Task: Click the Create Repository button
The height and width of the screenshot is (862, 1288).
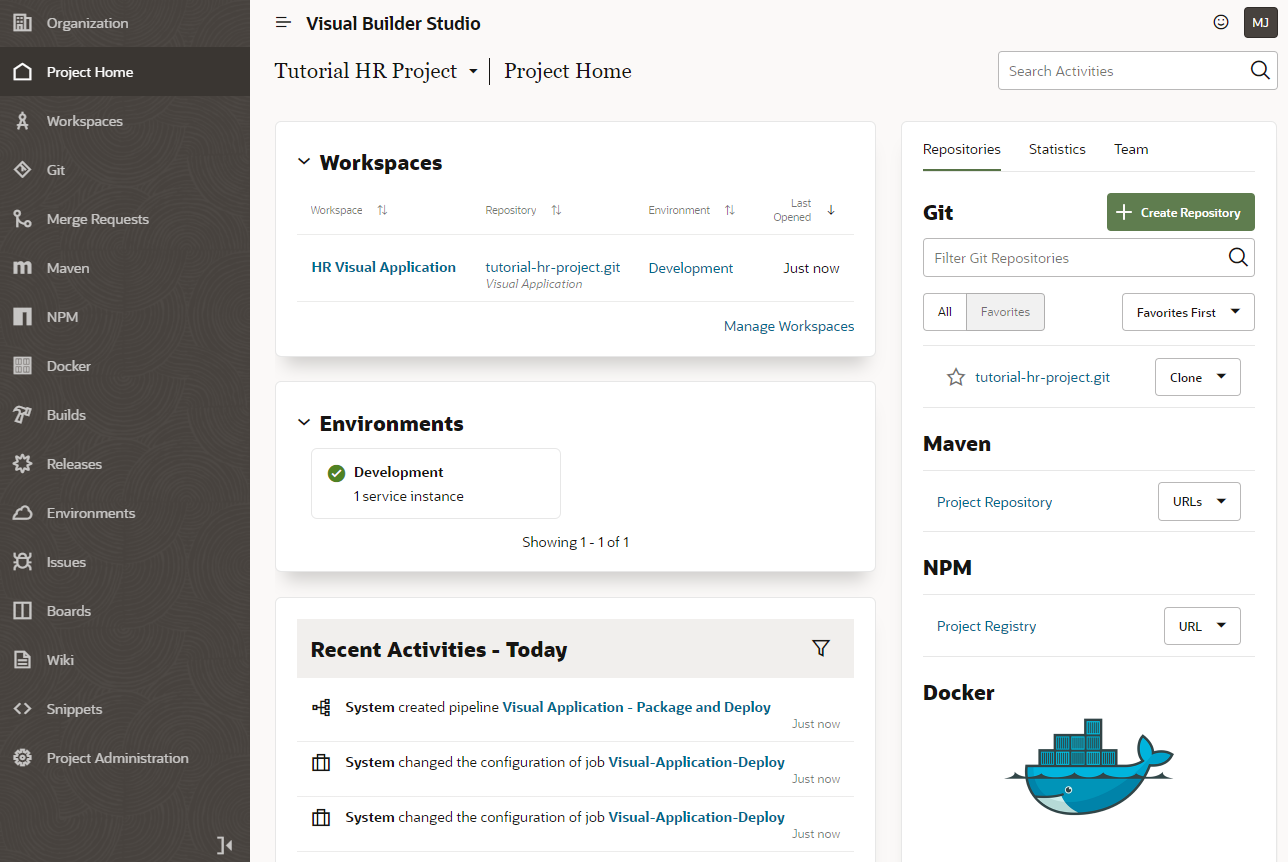Action: 1180,212
